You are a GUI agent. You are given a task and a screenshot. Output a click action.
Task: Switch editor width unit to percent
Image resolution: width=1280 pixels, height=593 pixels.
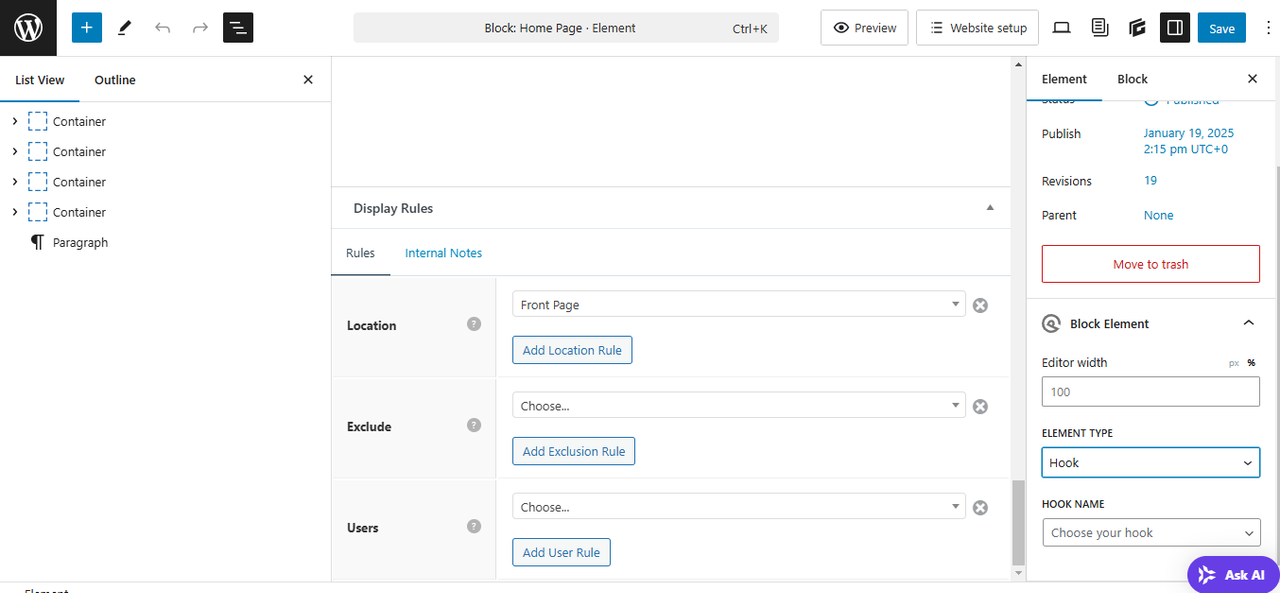1251,363
